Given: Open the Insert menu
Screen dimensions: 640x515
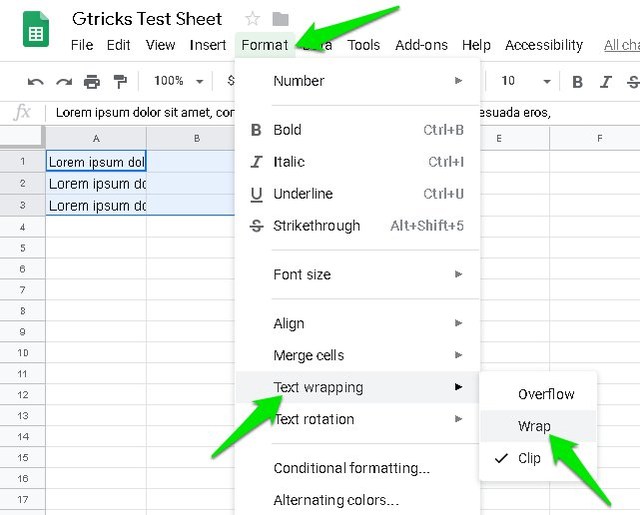Looking at the screenshot, I should (x=208, y=45).
